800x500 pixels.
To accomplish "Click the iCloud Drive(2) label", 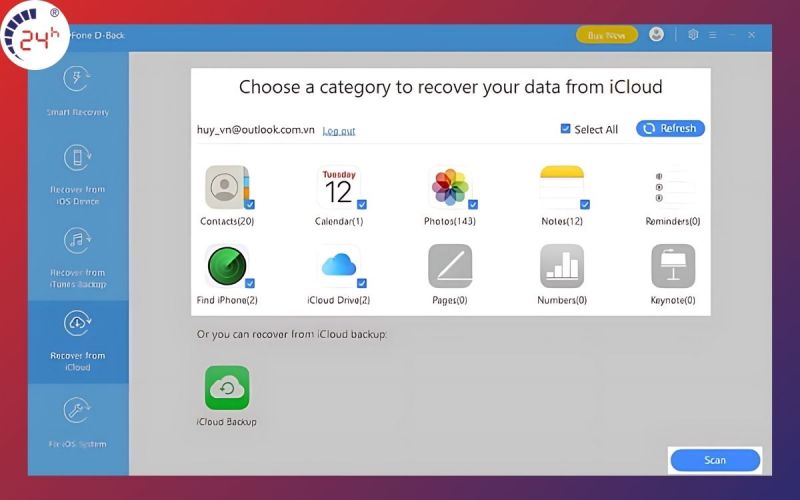I will (339, 300).
